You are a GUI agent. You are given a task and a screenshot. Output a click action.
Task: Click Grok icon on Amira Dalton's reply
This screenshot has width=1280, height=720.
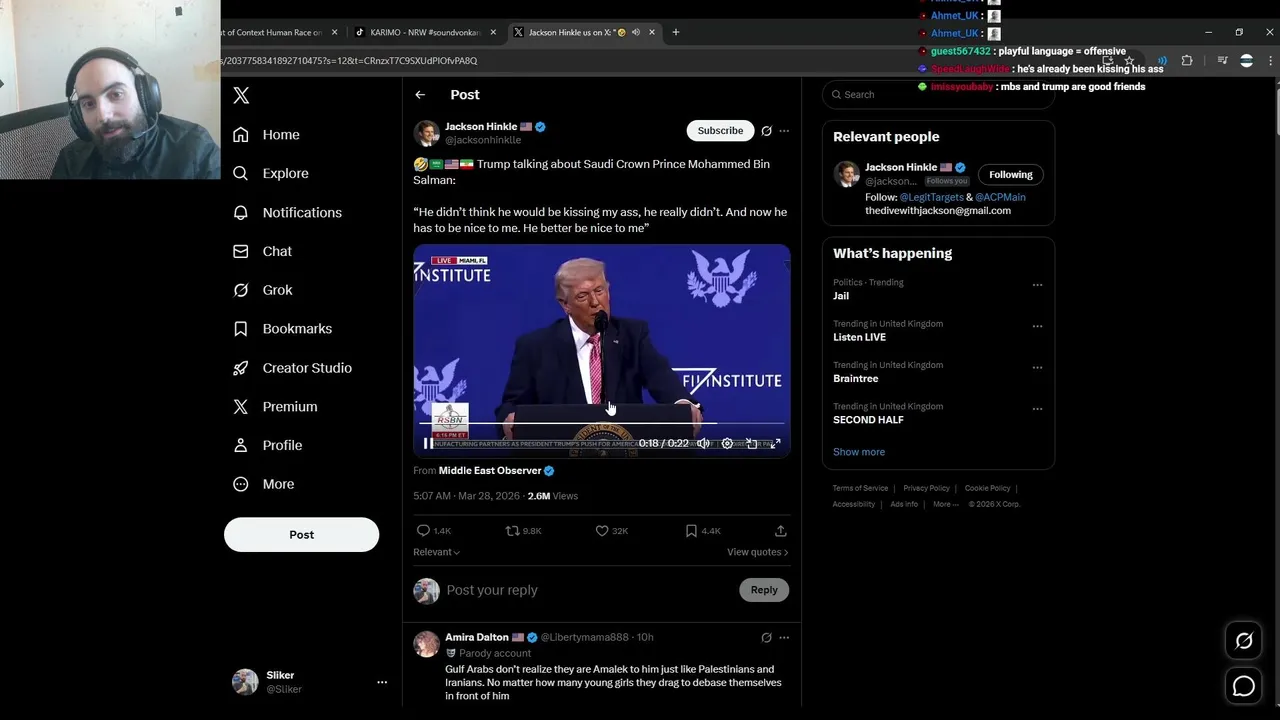(766, 638)
